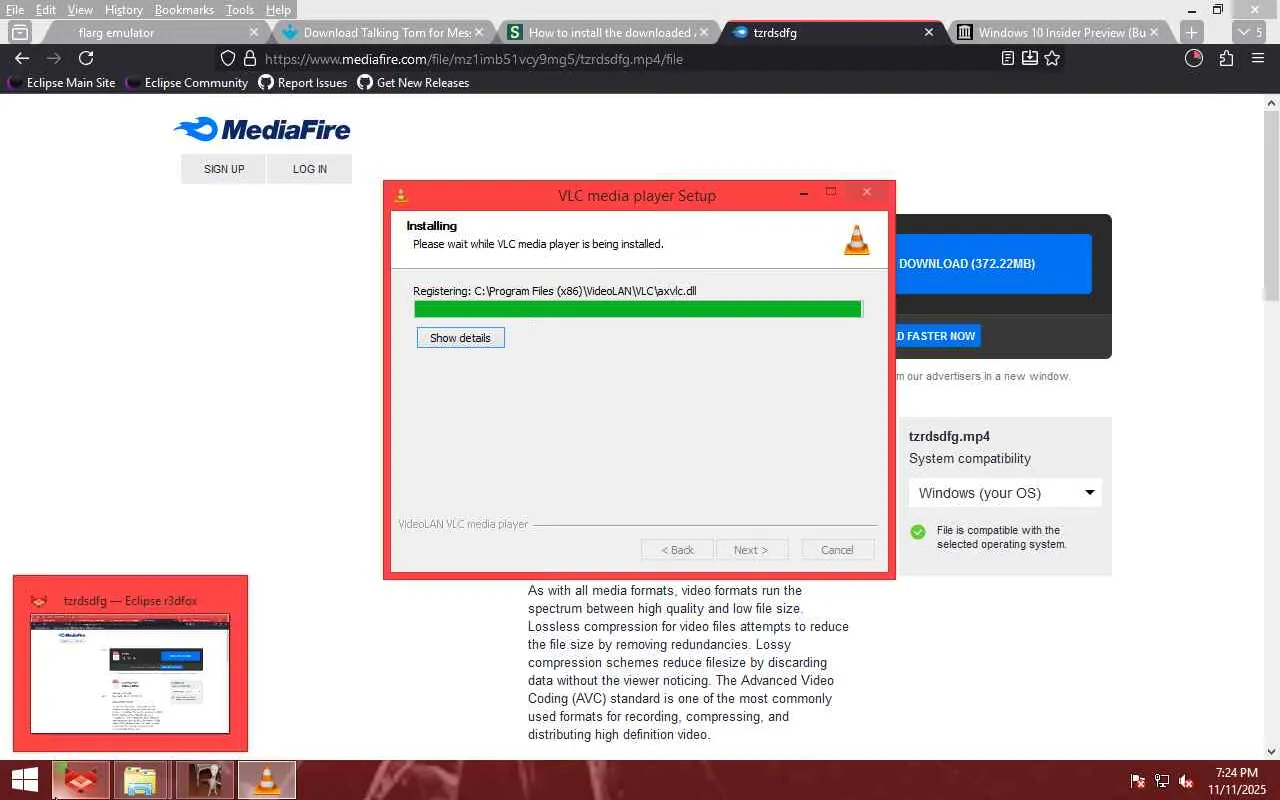Open the Windows Start button
The height and width of the screenshot is (800, 1280).
pyautogui.click(x=25, y=780)
